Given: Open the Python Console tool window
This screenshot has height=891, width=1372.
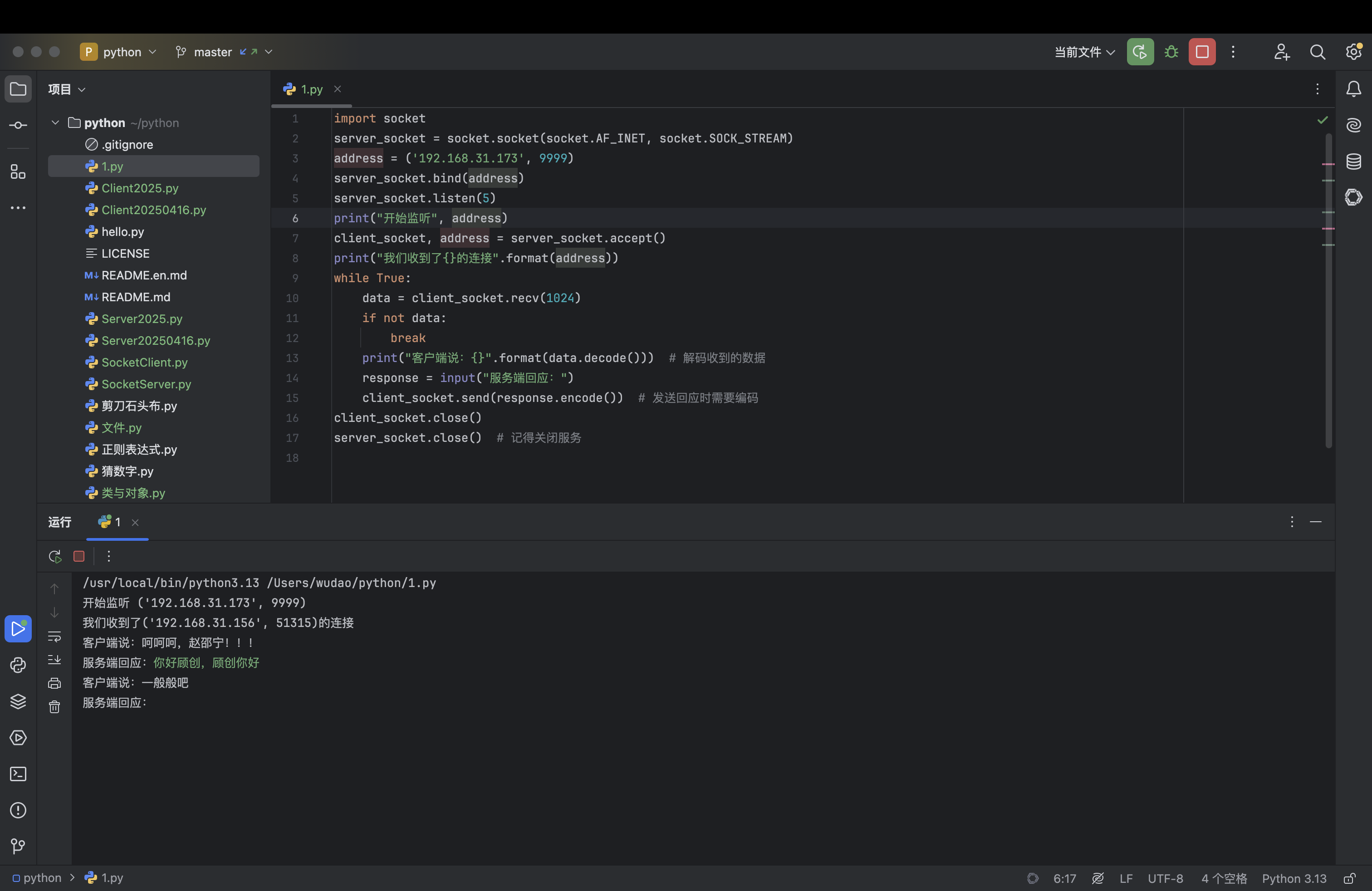Looking at the screenshot, I should pos(18,665).
